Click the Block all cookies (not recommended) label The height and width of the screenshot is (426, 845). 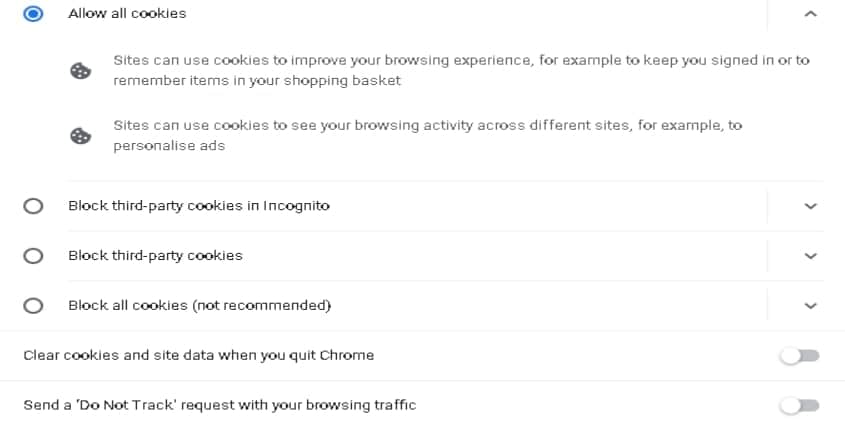coord(199,306)
